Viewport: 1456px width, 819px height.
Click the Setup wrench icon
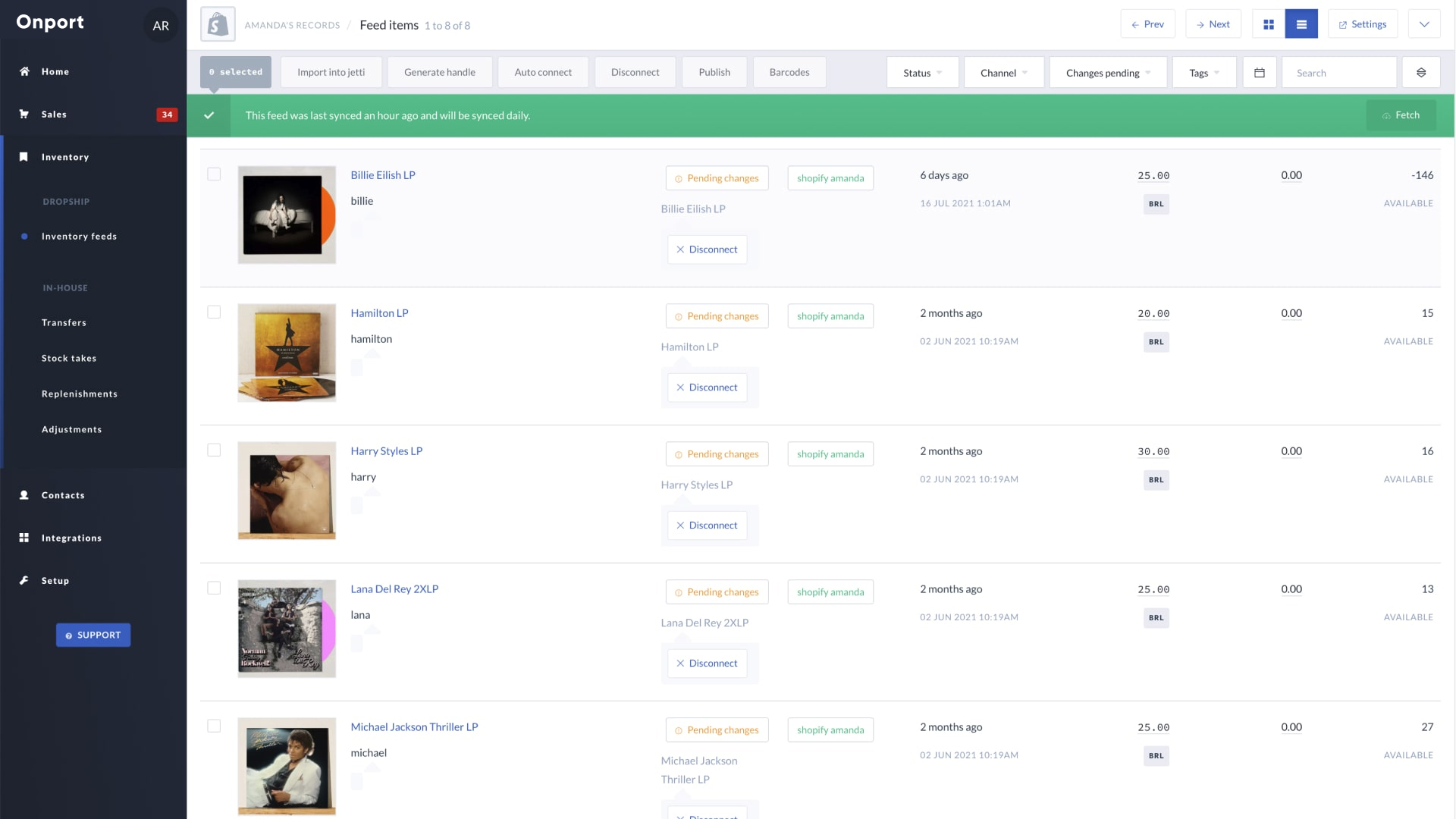(x=24, y=581)
